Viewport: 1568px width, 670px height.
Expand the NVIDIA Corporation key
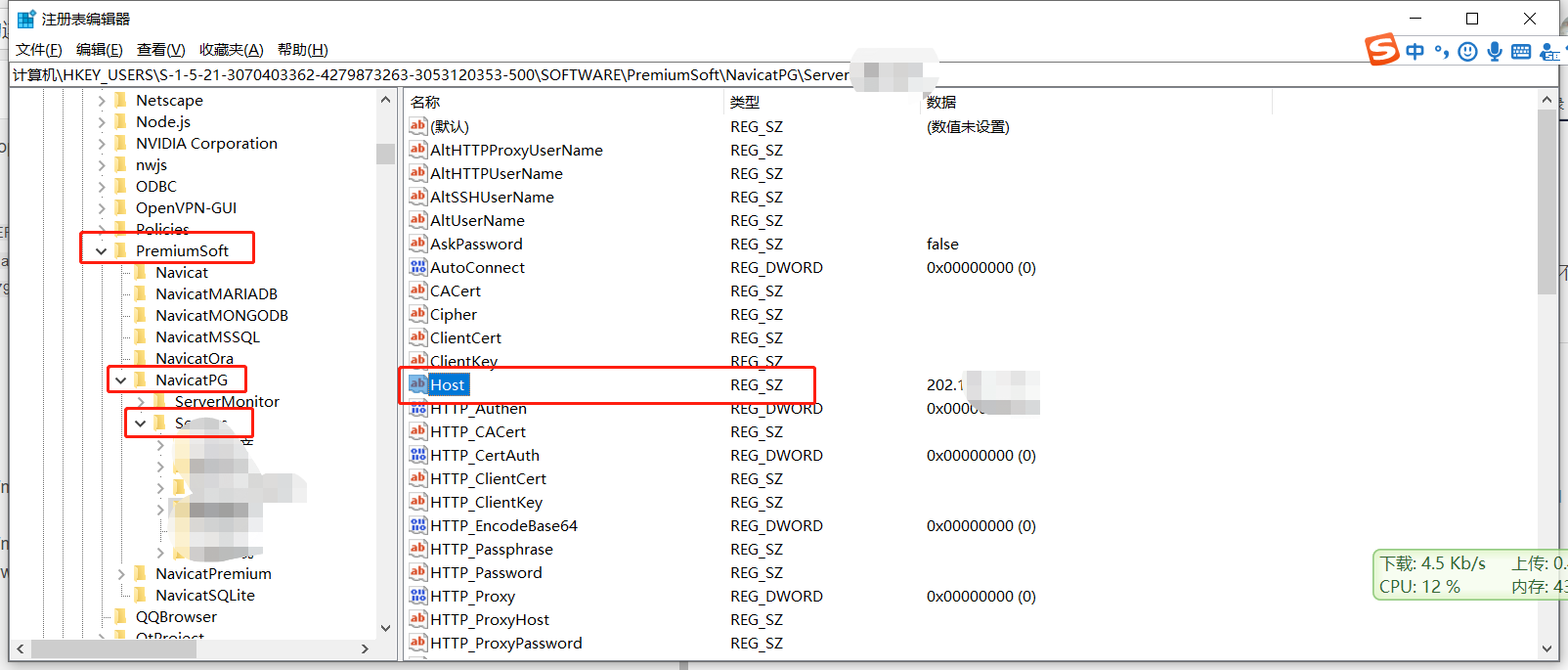[102, 143]
